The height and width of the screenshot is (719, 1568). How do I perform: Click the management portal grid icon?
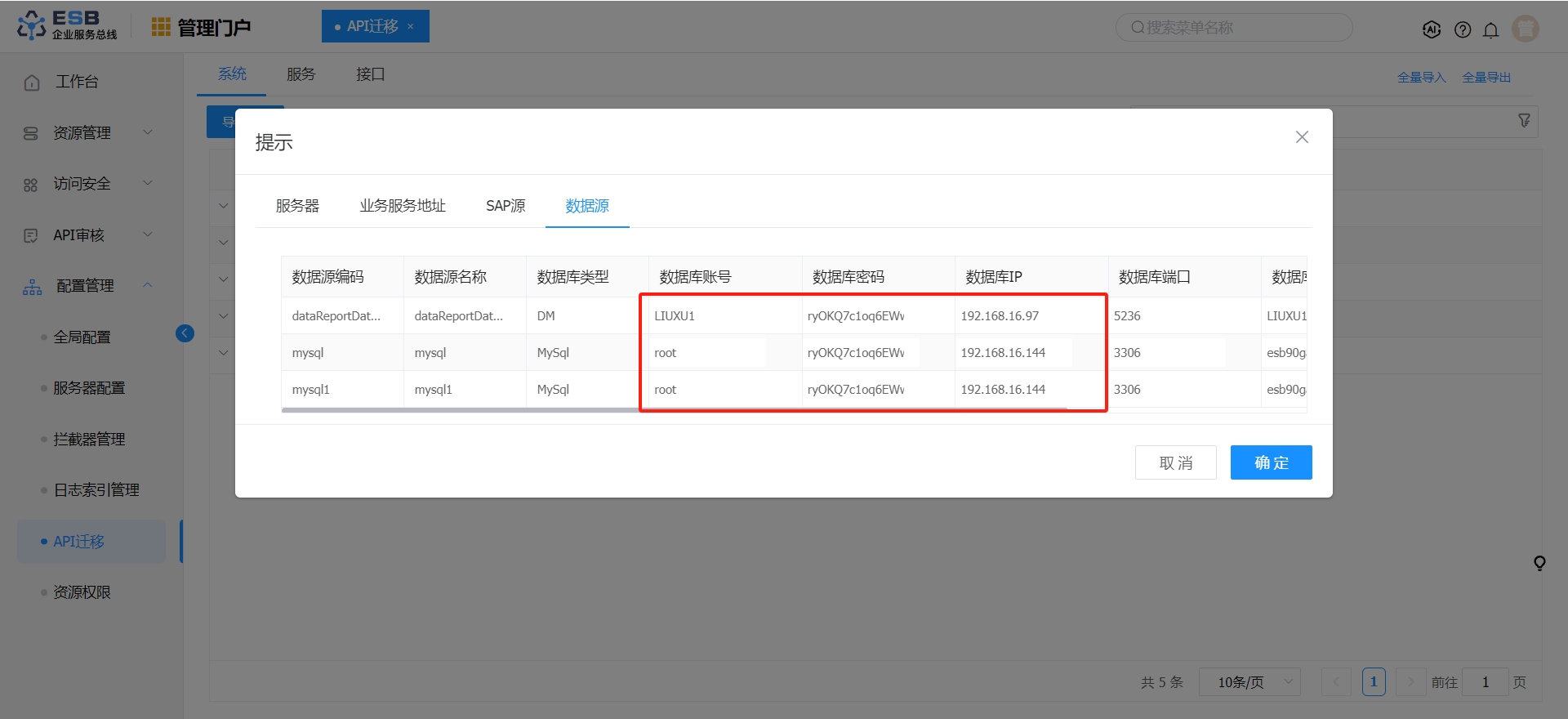click(161, 27)
